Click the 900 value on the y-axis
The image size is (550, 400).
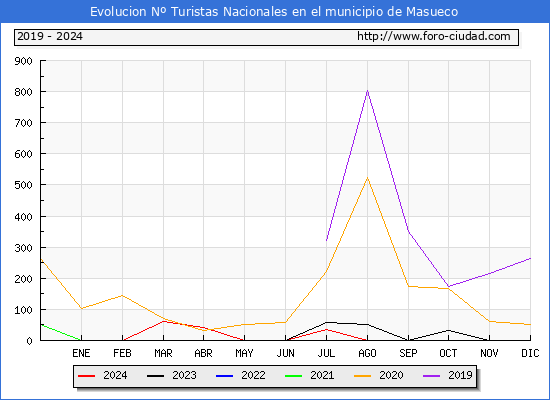(23, 61)
